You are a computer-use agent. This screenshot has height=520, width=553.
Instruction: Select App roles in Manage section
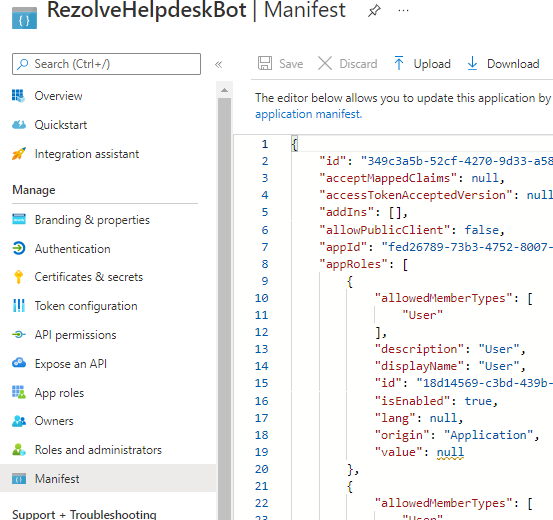pos(59,393)
